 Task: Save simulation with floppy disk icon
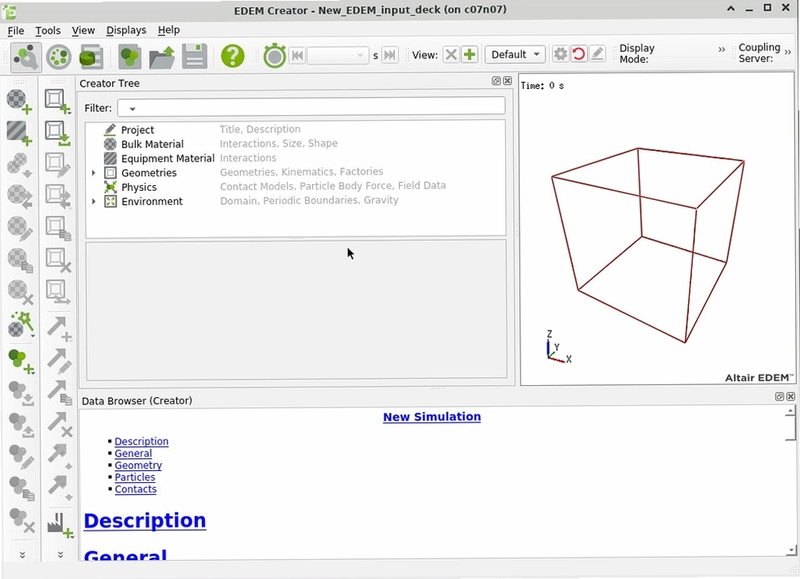(194, 57)
